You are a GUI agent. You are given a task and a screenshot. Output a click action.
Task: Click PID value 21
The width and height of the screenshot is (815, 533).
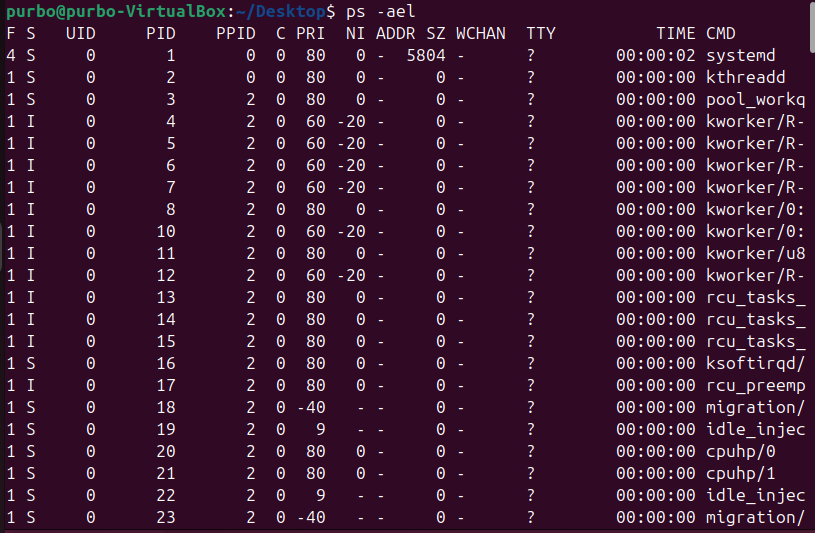(166, 473)
